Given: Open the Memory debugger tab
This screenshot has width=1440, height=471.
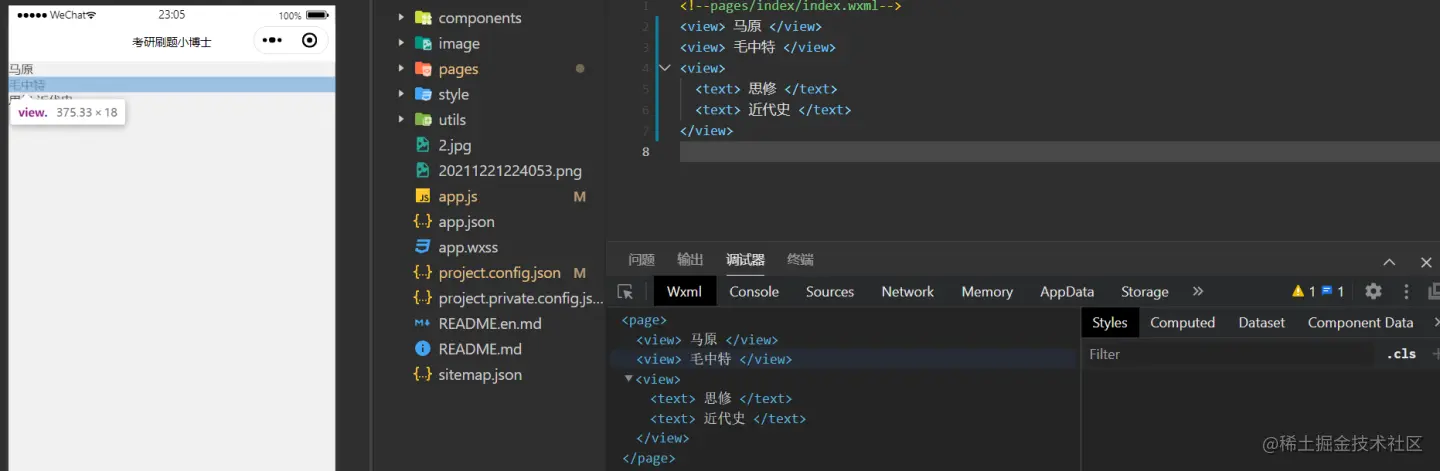Looking at the screenshot, I should click(x=987, y=292).
